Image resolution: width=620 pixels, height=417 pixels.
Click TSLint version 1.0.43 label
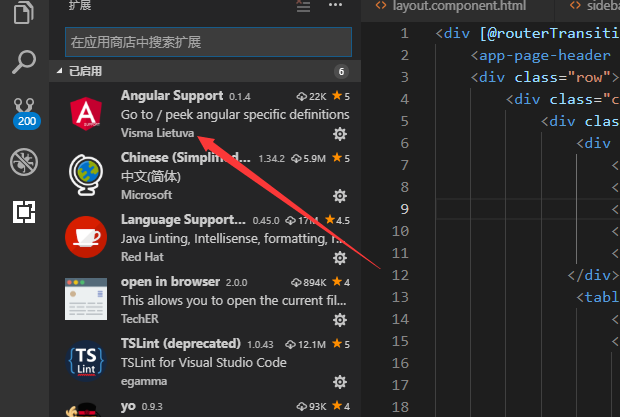tap(260, 345)
